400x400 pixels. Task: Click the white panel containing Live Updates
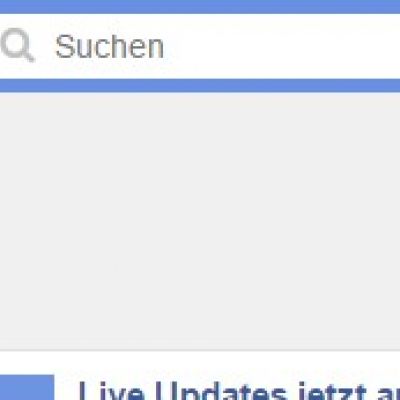click(200, 376)
